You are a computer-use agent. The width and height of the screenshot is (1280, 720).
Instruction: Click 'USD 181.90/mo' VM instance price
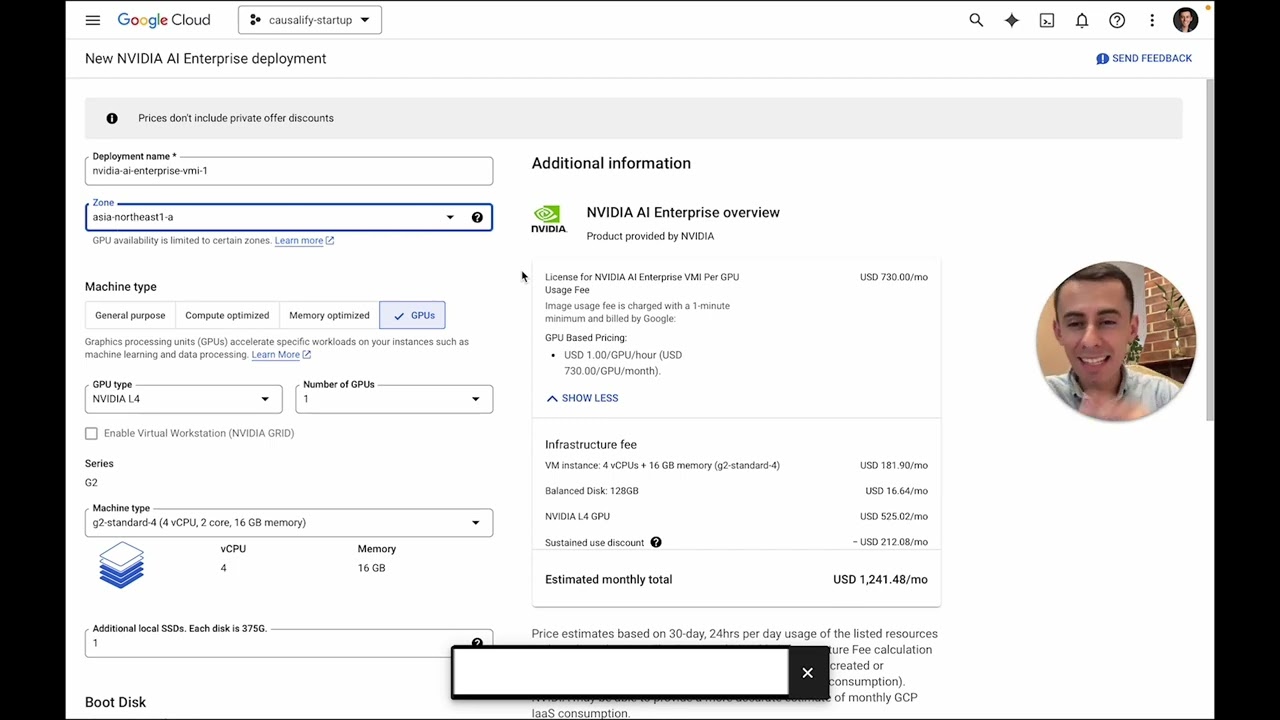894,465
